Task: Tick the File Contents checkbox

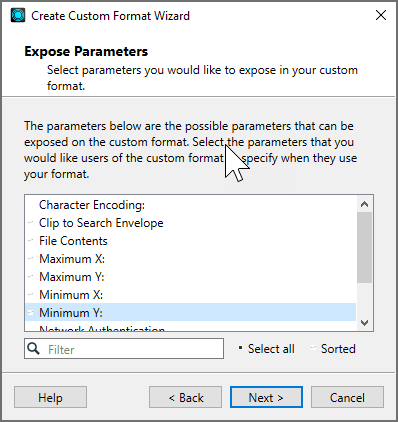Action: click(x=30, y=240)
